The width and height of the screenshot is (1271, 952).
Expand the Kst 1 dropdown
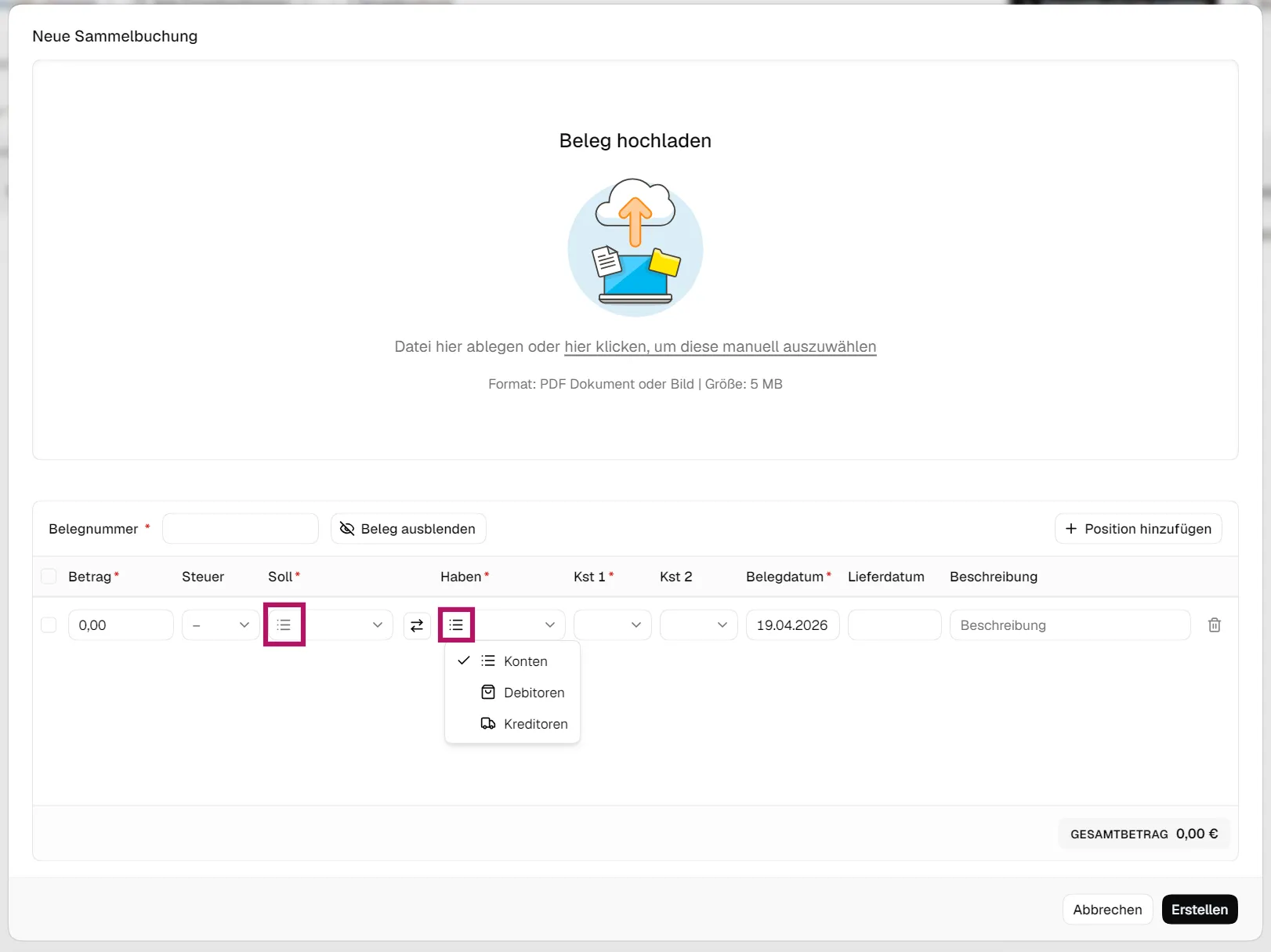point(612,624)
